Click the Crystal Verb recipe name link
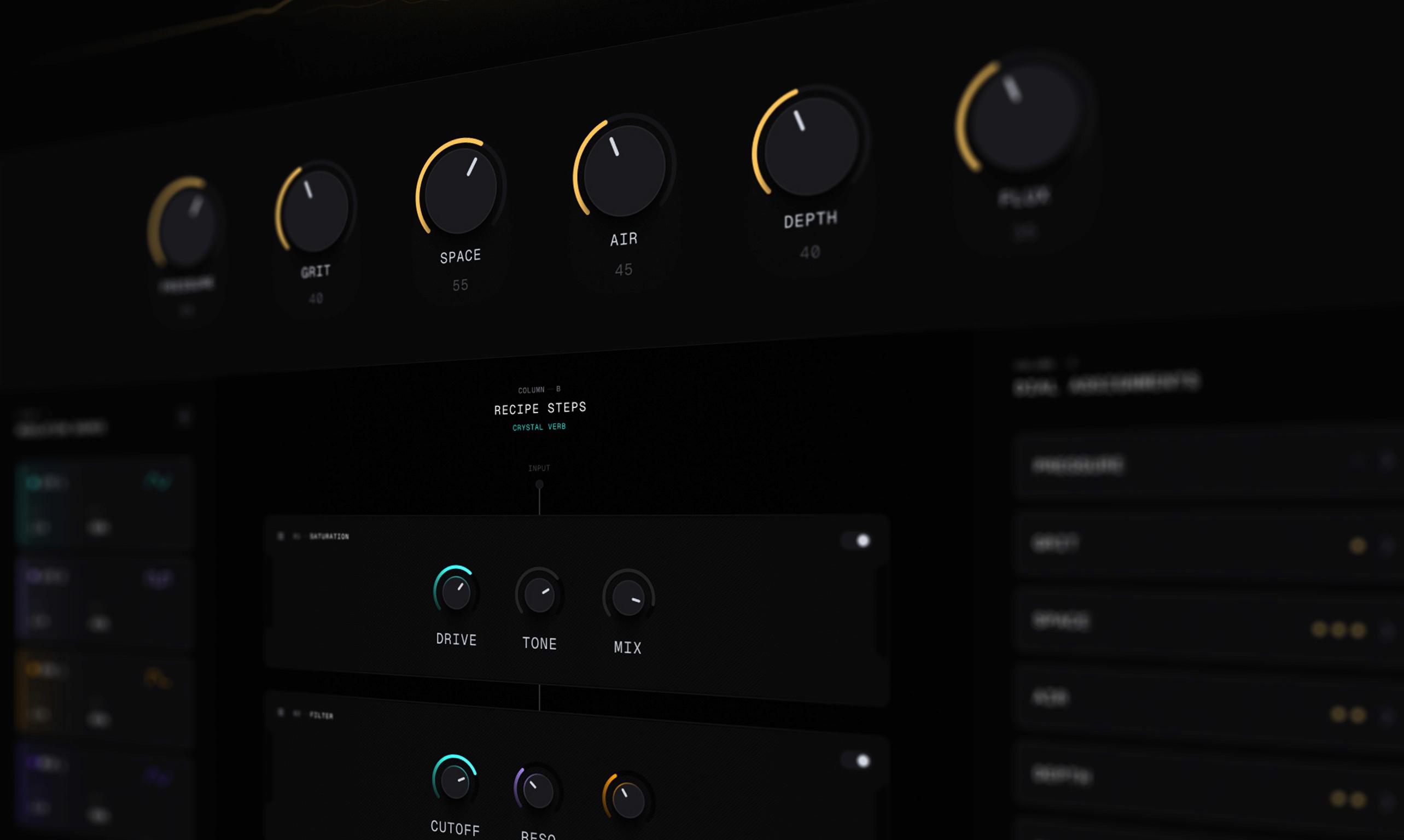The width and height of the screenshot is (1404, 840). click(538, 427)
